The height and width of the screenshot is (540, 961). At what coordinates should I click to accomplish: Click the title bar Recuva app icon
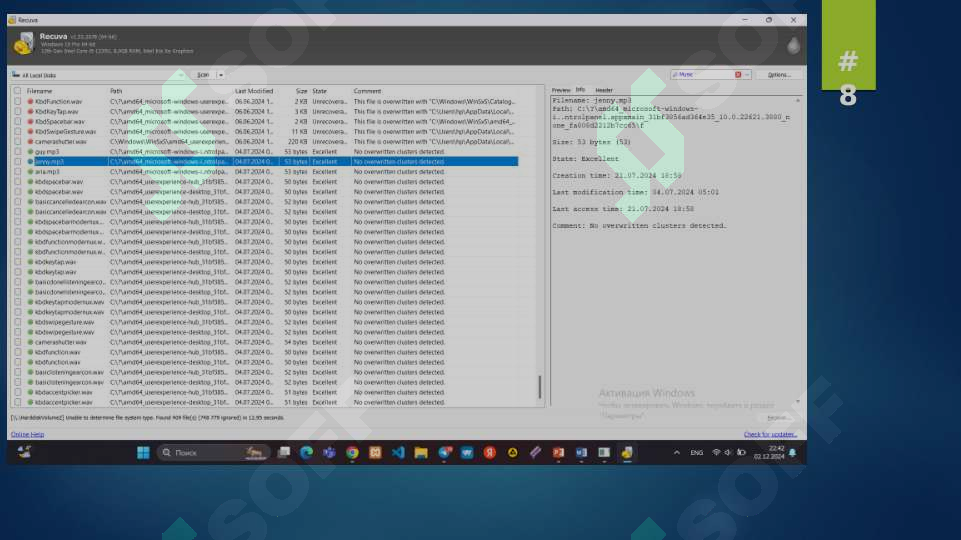(x=12, y=20)
